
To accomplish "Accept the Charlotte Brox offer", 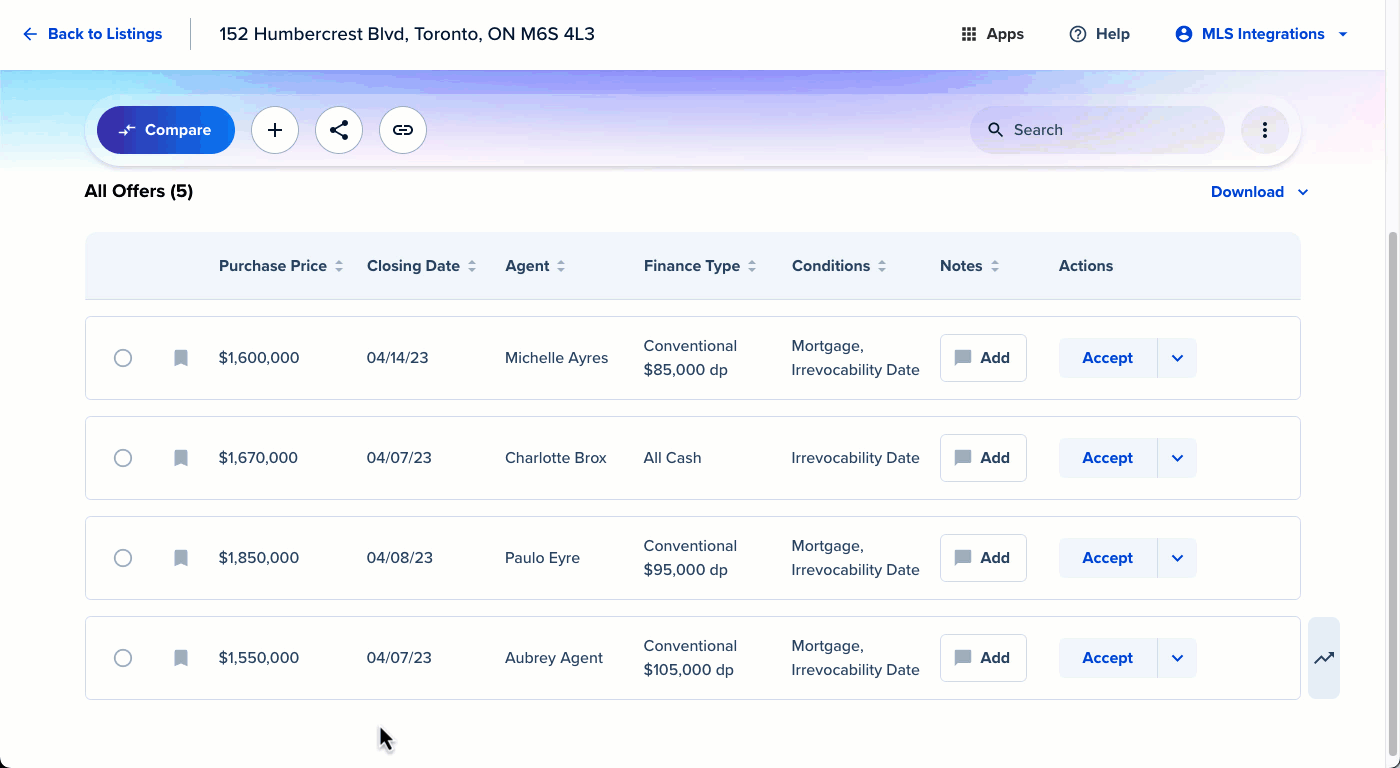I will [1107, 458].
